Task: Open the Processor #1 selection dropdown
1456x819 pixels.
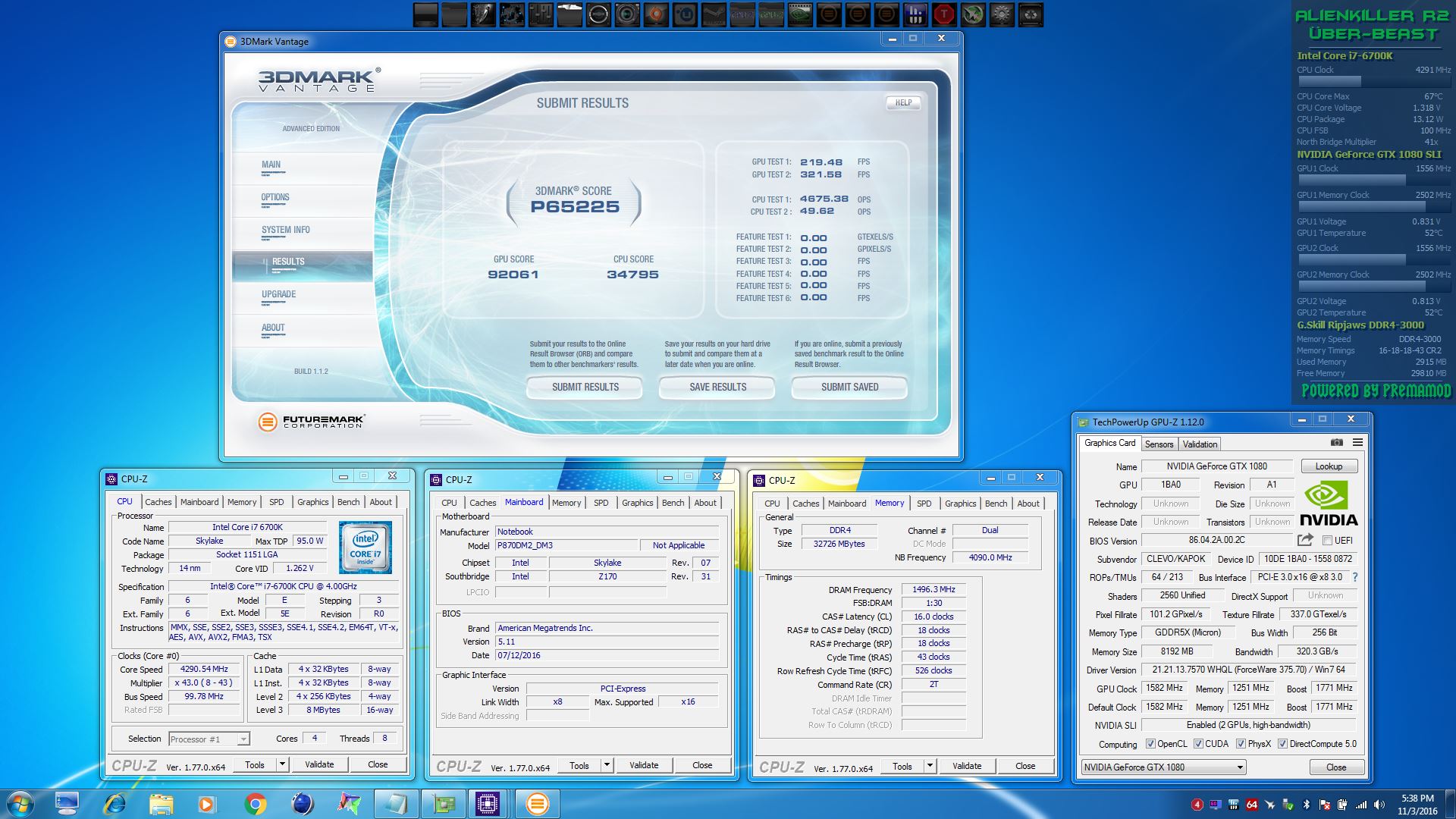Action: 209,739
